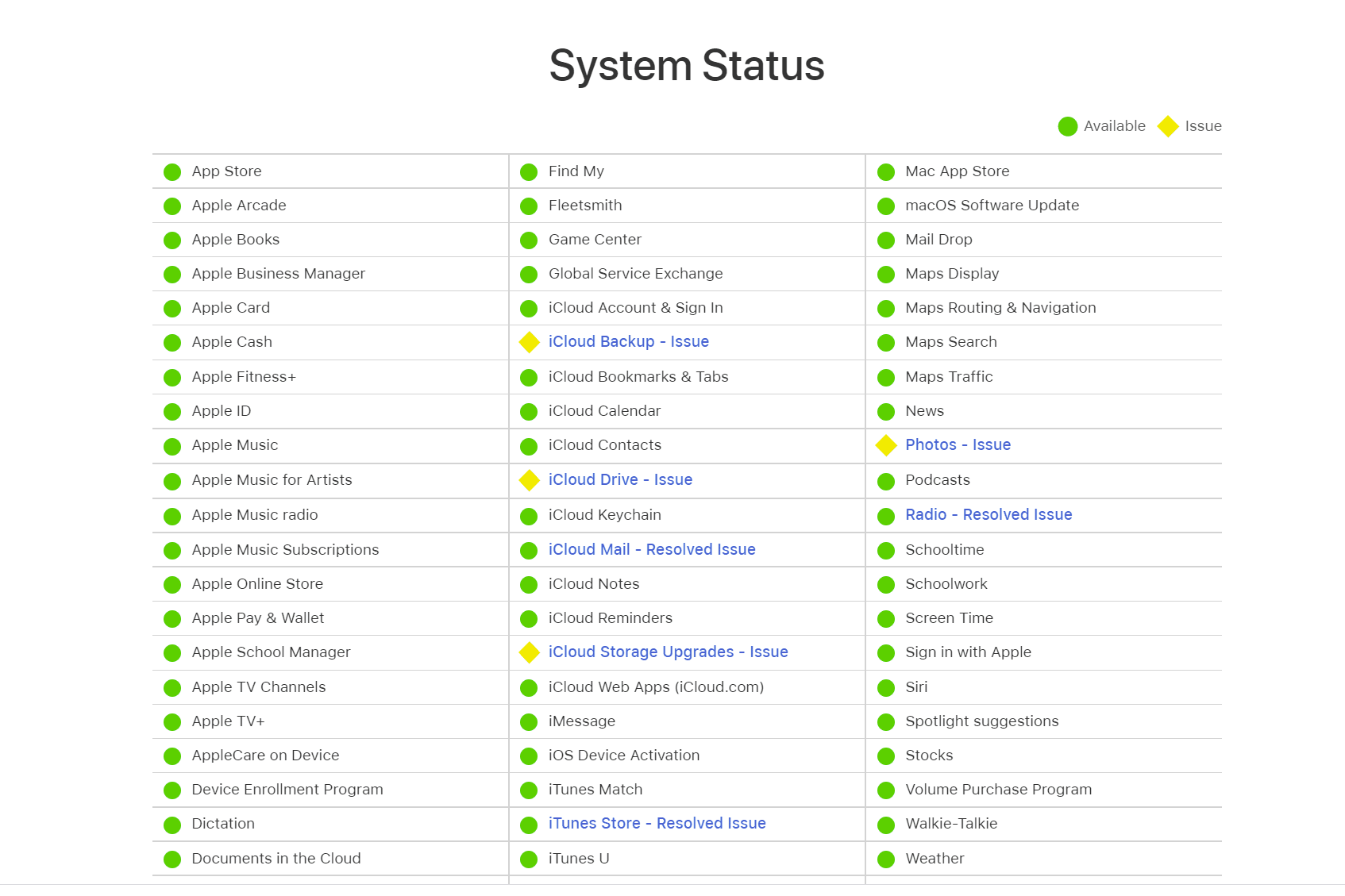1345x896 pixels.
Task: Click the green Available legend circle
Action: coord(1067,126)
